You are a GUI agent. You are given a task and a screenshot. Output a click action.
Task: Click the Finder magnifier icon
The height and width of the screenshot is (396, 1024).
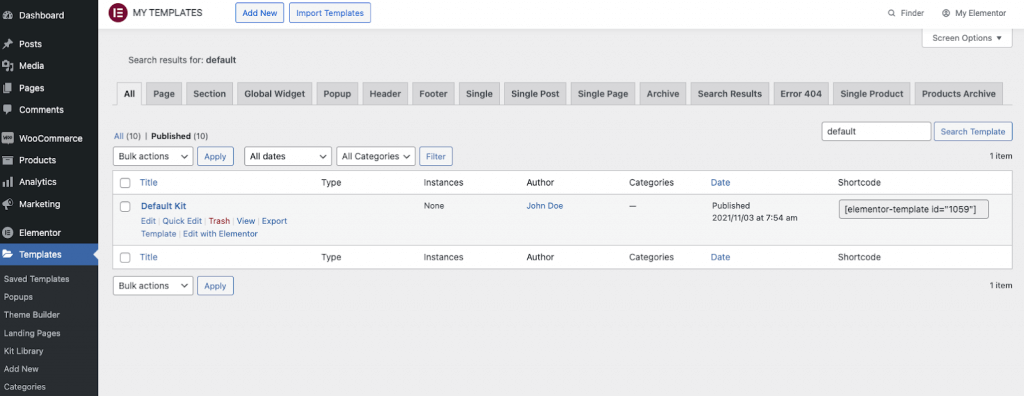pyautogui.click(x=891, y=13)
